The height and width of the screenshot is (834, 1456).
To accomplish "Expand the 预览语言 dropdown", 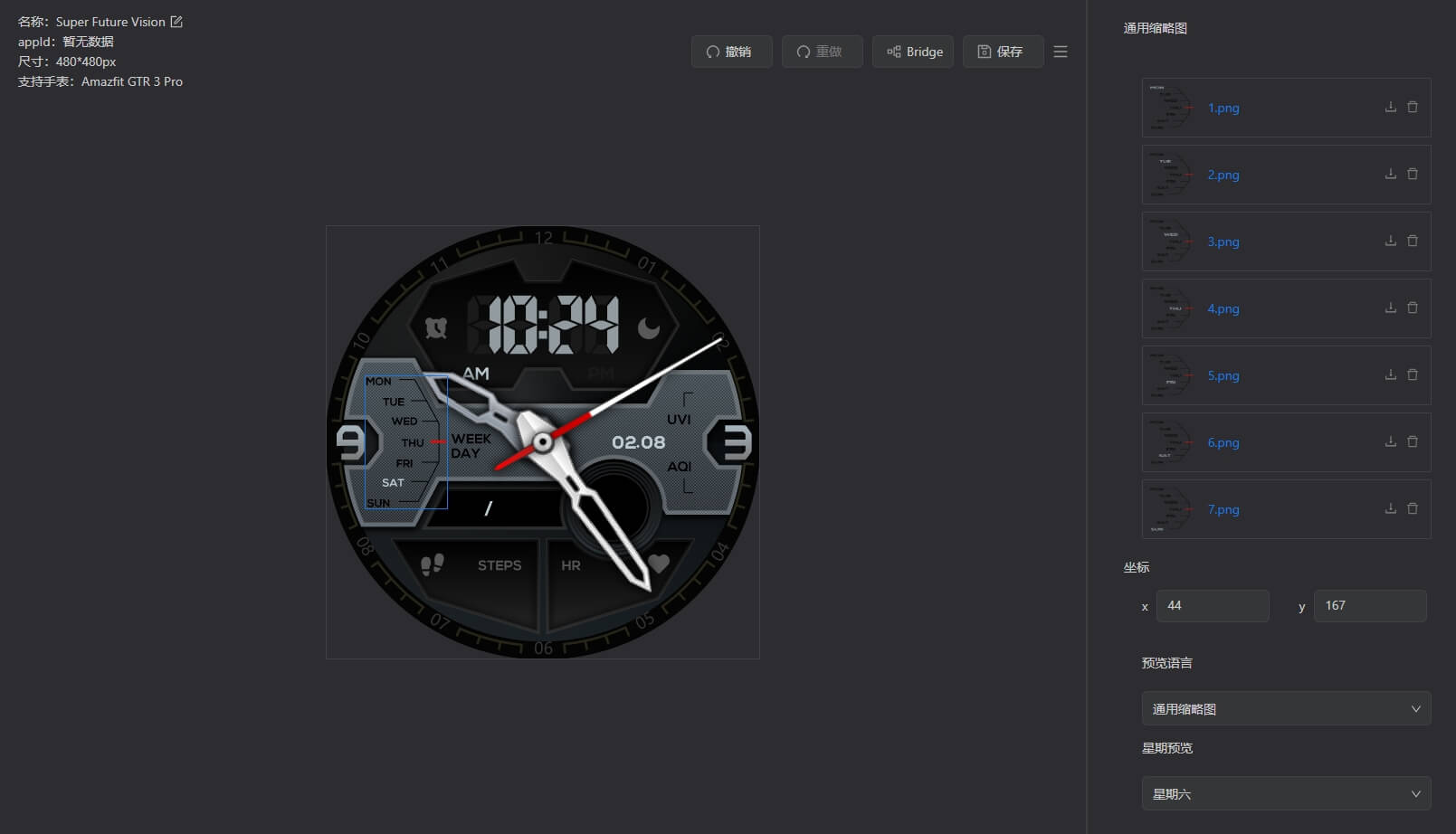I will (x=1285, y=709).
